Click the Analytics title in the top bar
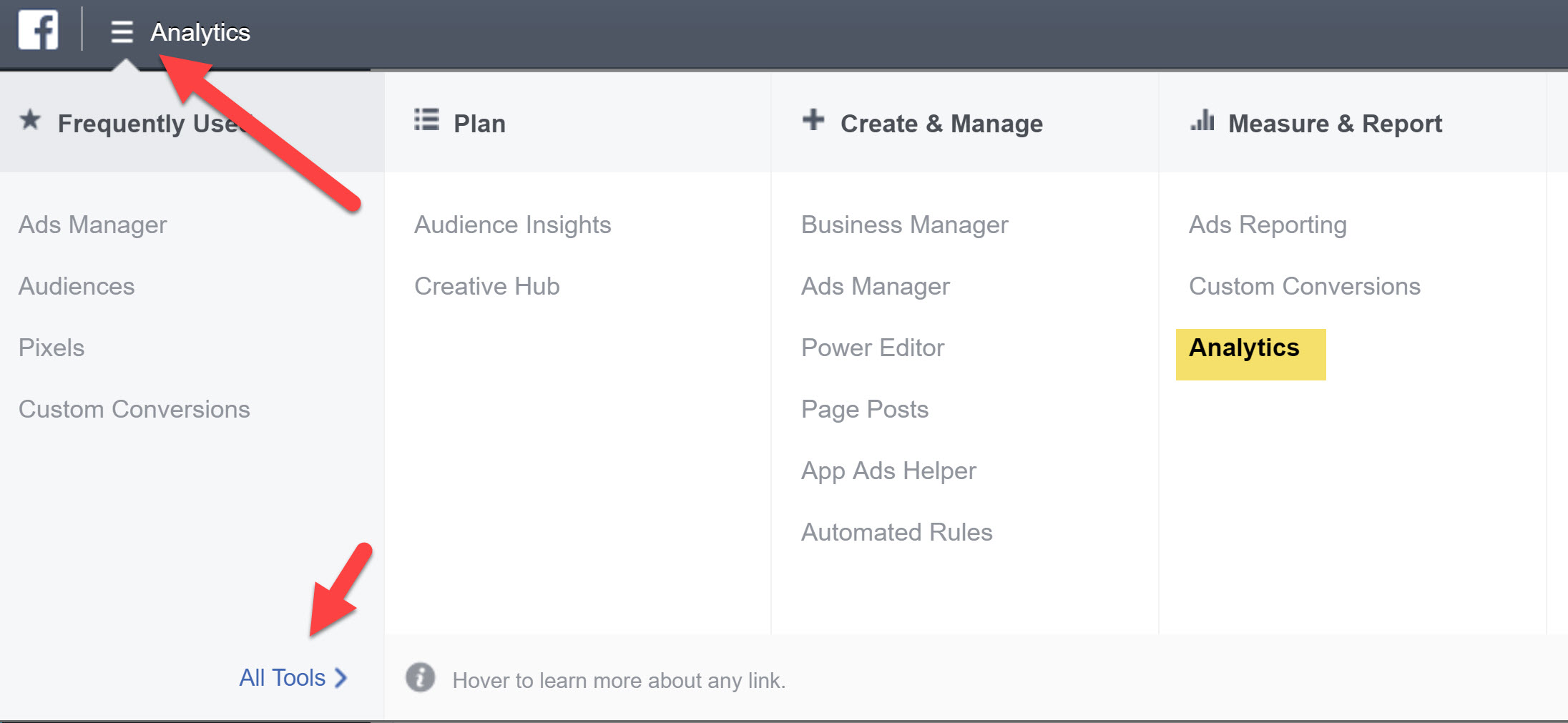The height and width of the screenshot is (723, 1568). click(x=200, y=32)
